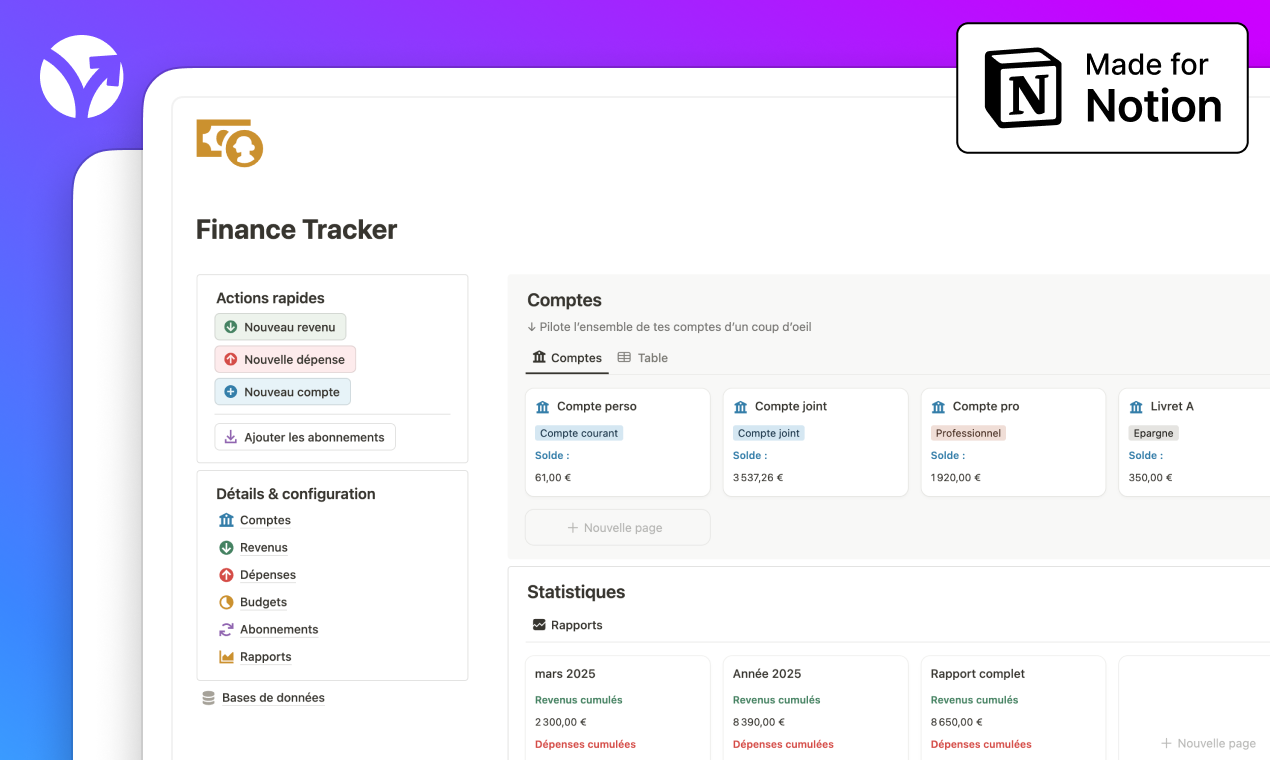Click the Nouveau revenu button

tap(280, 326)
